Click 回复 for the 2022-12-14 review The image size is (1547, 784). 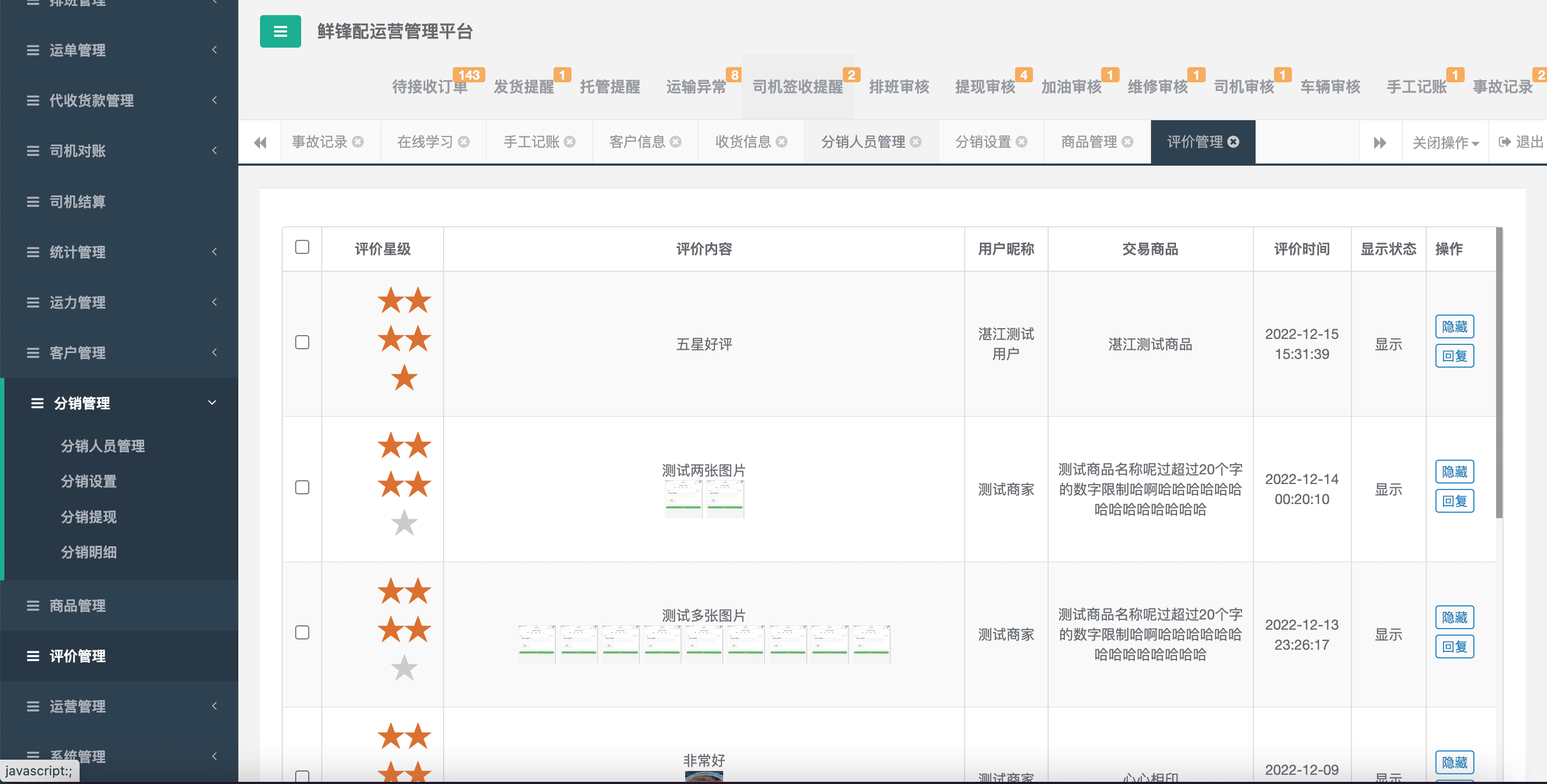coord(1454,501)
